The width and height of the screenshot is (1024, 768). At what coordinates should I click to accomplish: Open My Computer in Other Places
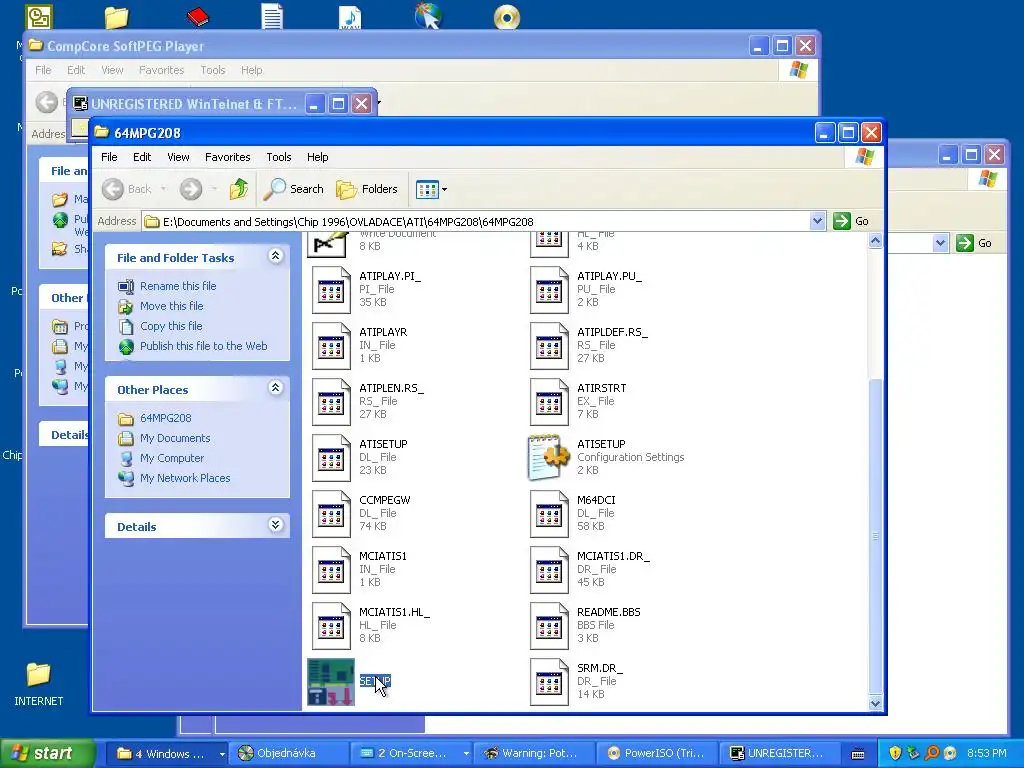pyautogui.click(x=172, y=458)
